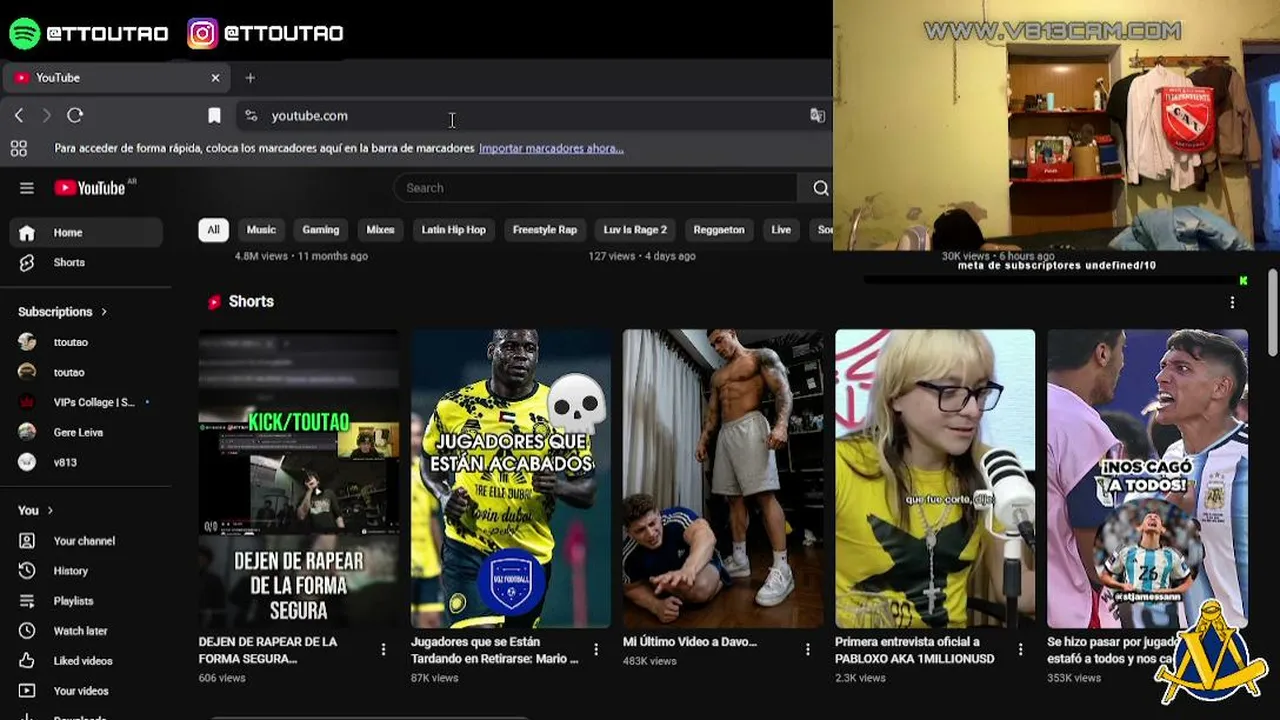Click the browser forward arrow
Image resolution: width=1280 pixels, height=720 pixels.
point(46,116)
